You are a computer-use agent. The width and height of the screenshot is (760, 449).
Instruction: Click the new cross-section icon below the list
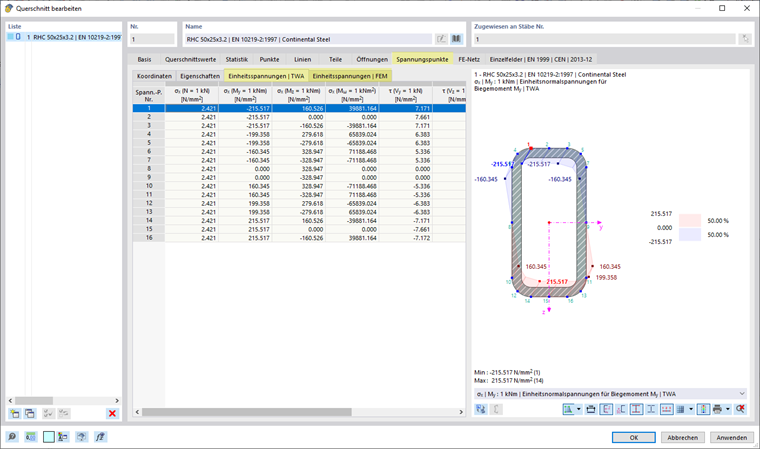coord(14,413)
